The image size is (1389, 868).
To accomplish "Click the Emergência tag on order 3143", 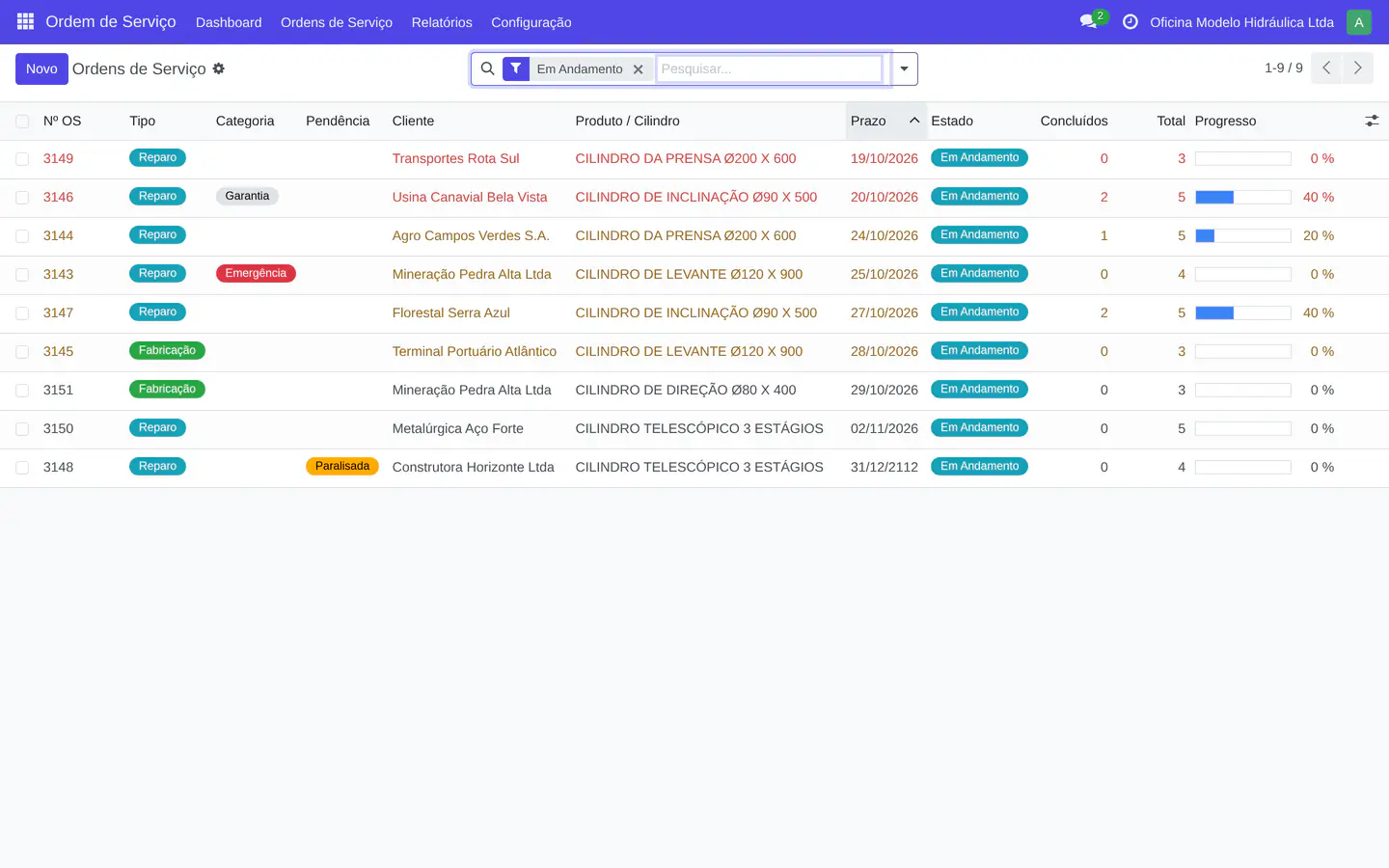I will [x=256, y=273].
